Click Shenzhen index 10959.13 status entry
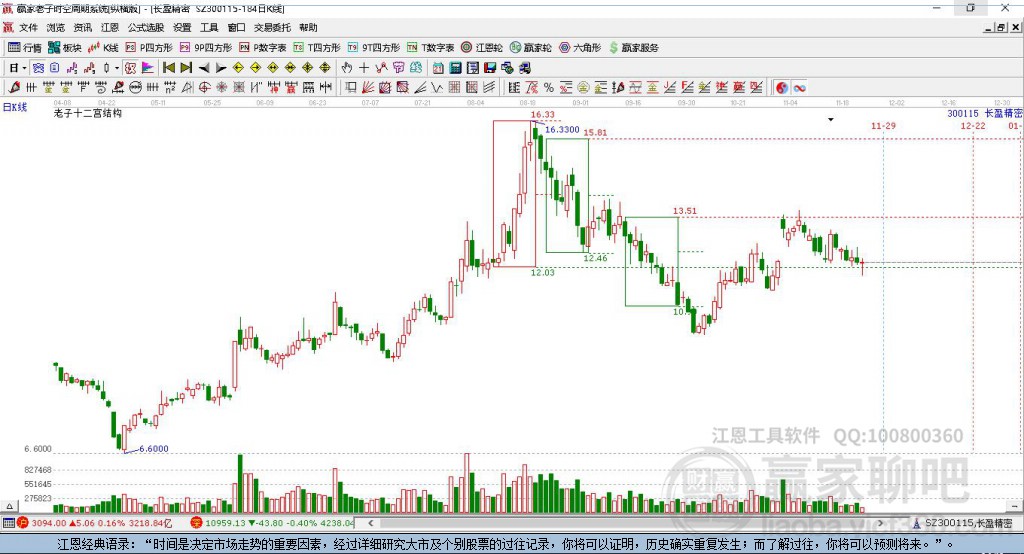This screenshot has width=1024, height=554. 272,523
